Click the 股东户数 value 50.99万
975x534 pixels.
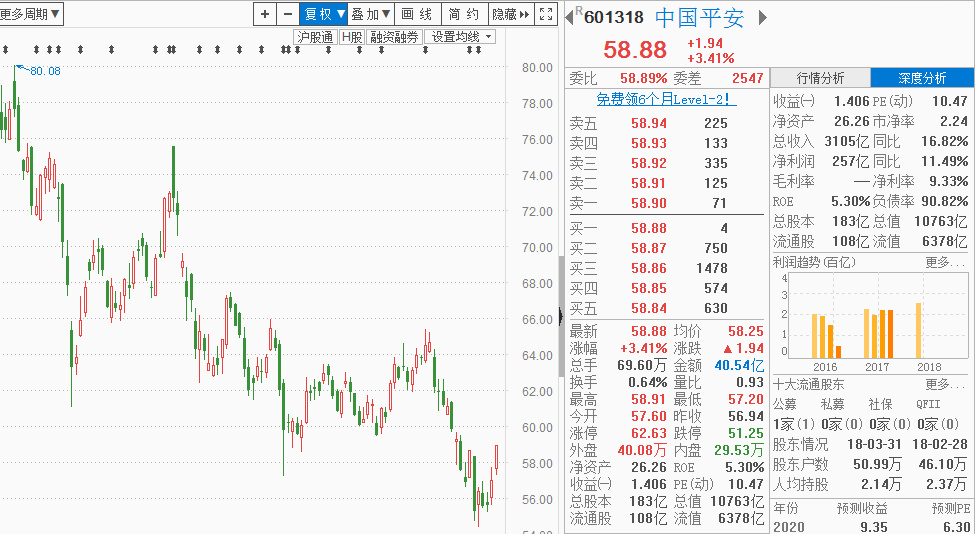pyautogui.click(x=876, y=464)
